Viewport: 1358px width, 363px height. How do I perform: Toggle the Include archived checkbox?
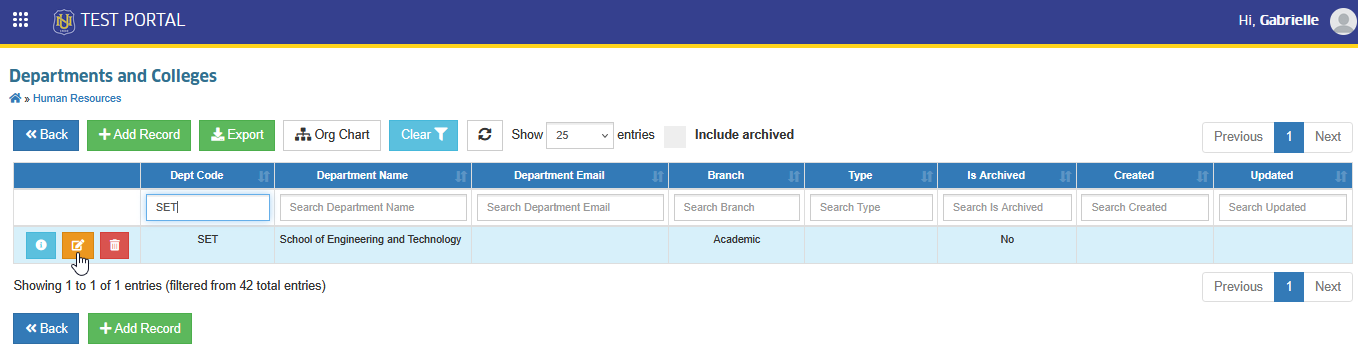tap(675, 136)
